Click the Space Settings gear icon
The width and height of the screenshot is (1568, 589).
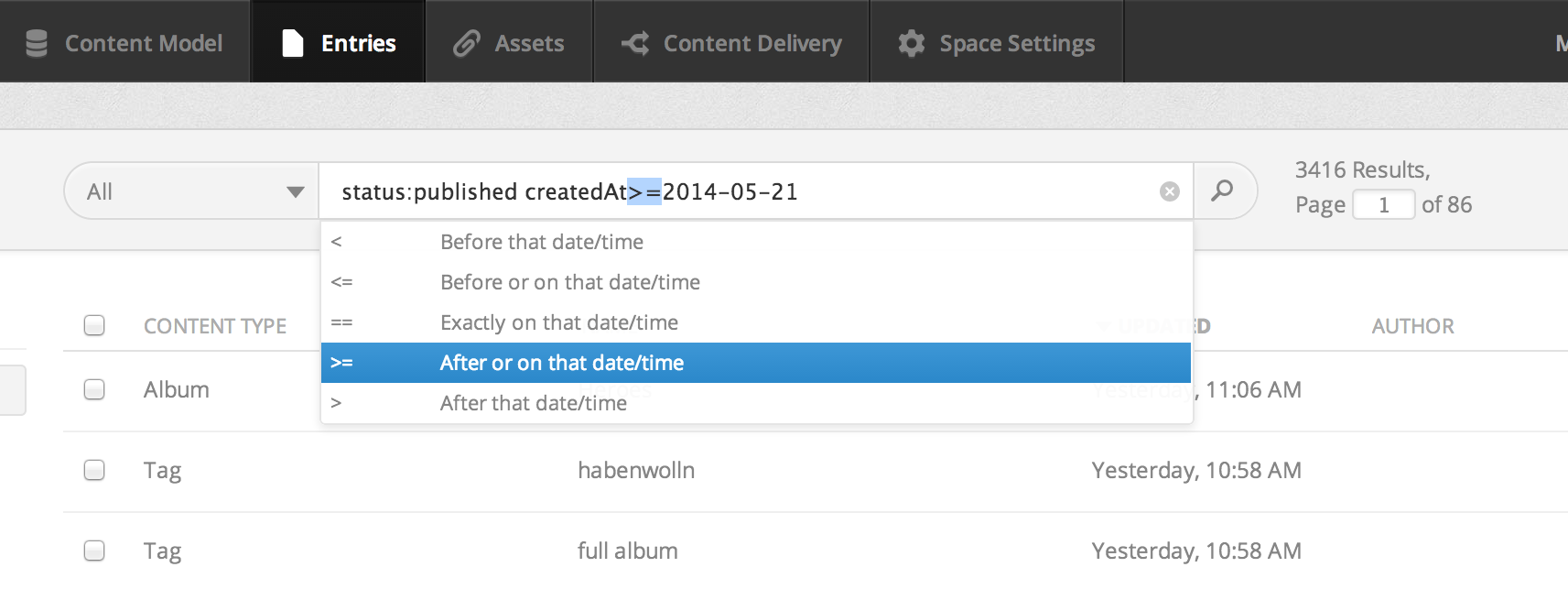pyautogui.click(x=911, y=43)
